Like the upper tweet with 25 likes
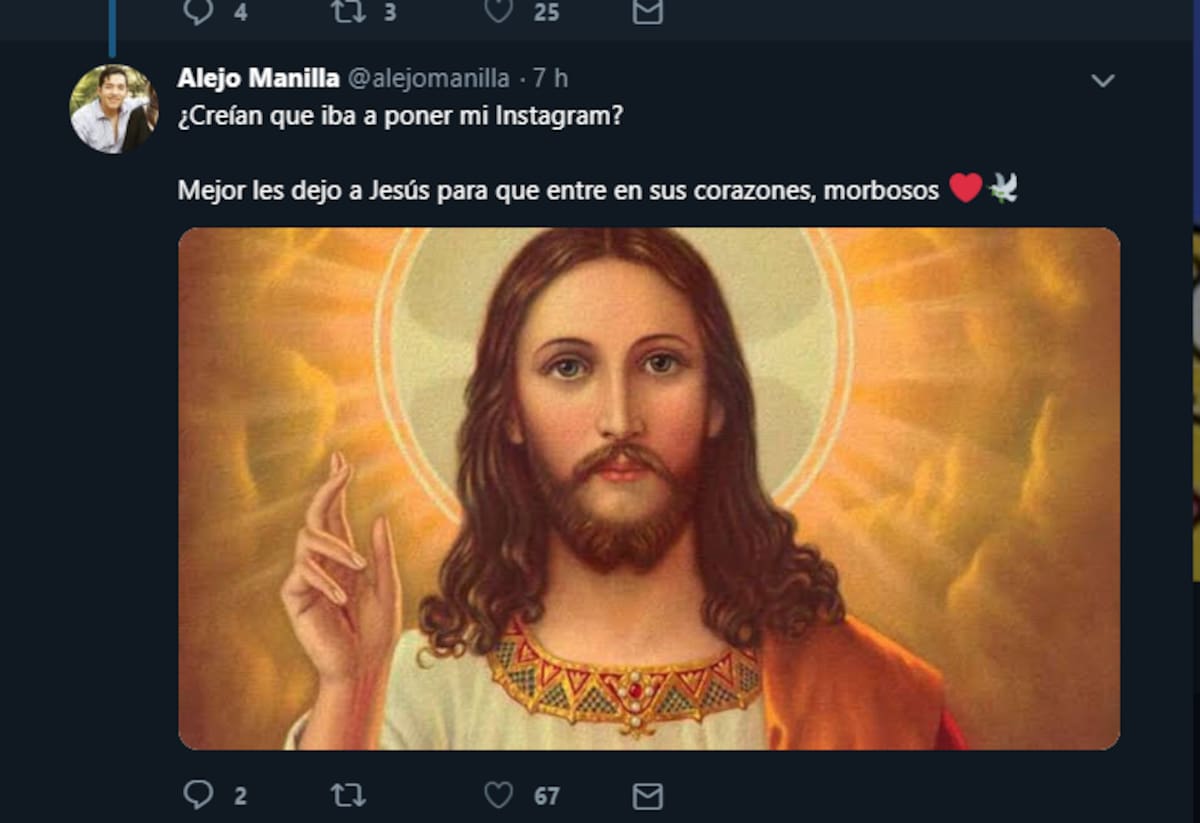Image resolution: width=1200 pixels, height=823 pixels. click(498, 11)
